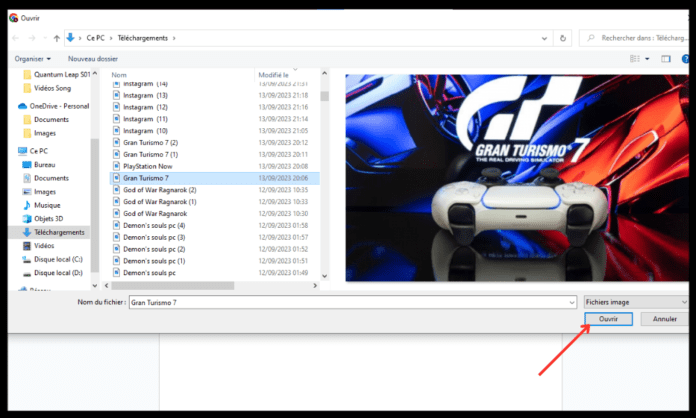Go up one folder level arrow
The width and height of the screenshot is (696, 418).
56,38
